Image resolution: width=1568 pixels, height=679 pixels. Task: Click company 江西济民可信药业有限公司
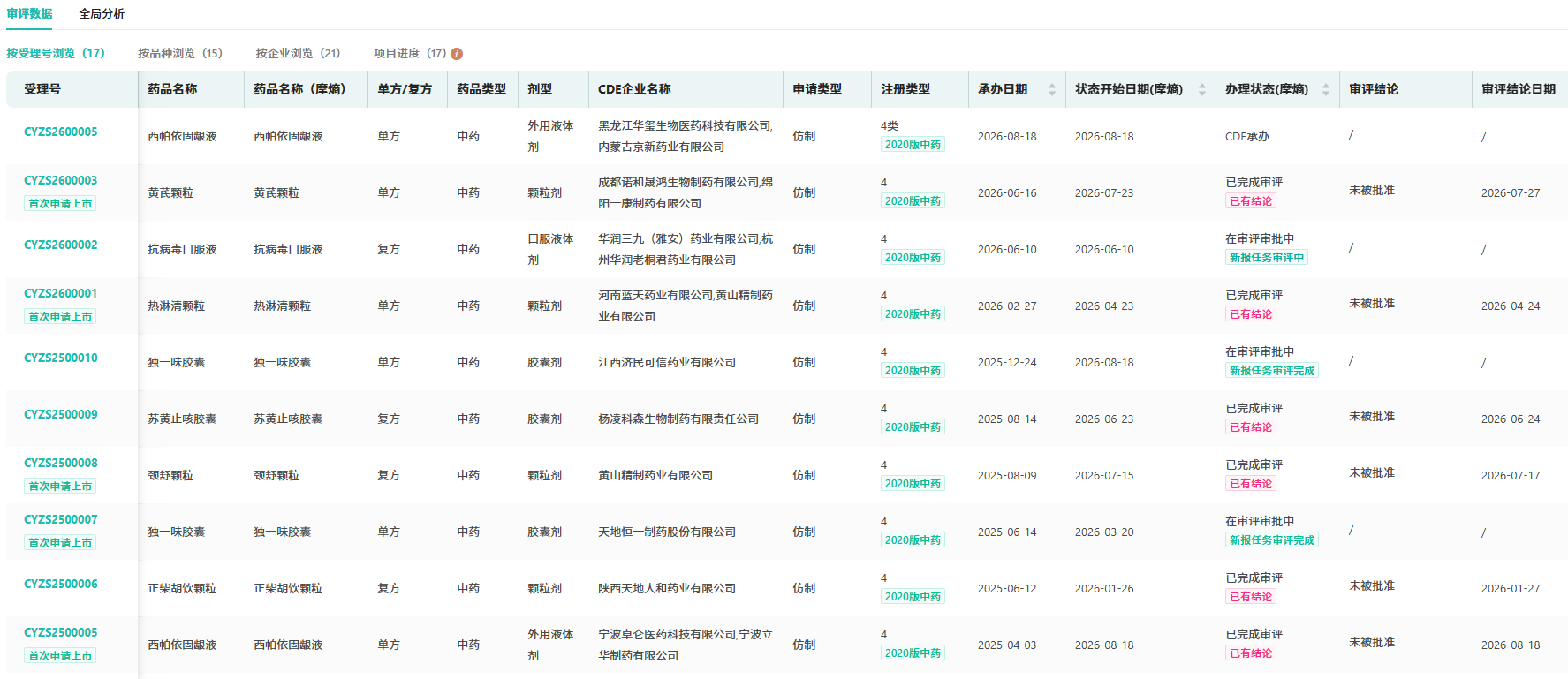(667, 362)
